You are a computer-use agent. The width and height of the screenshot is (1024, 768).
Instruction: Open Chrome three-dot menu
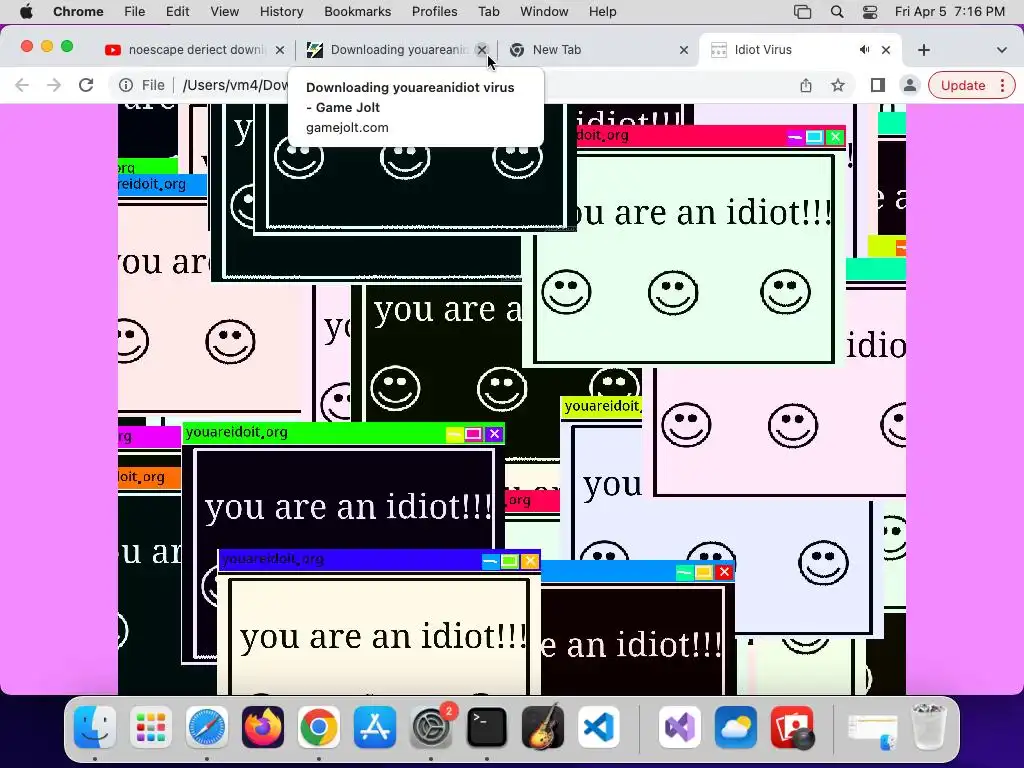pos(1002,86)
